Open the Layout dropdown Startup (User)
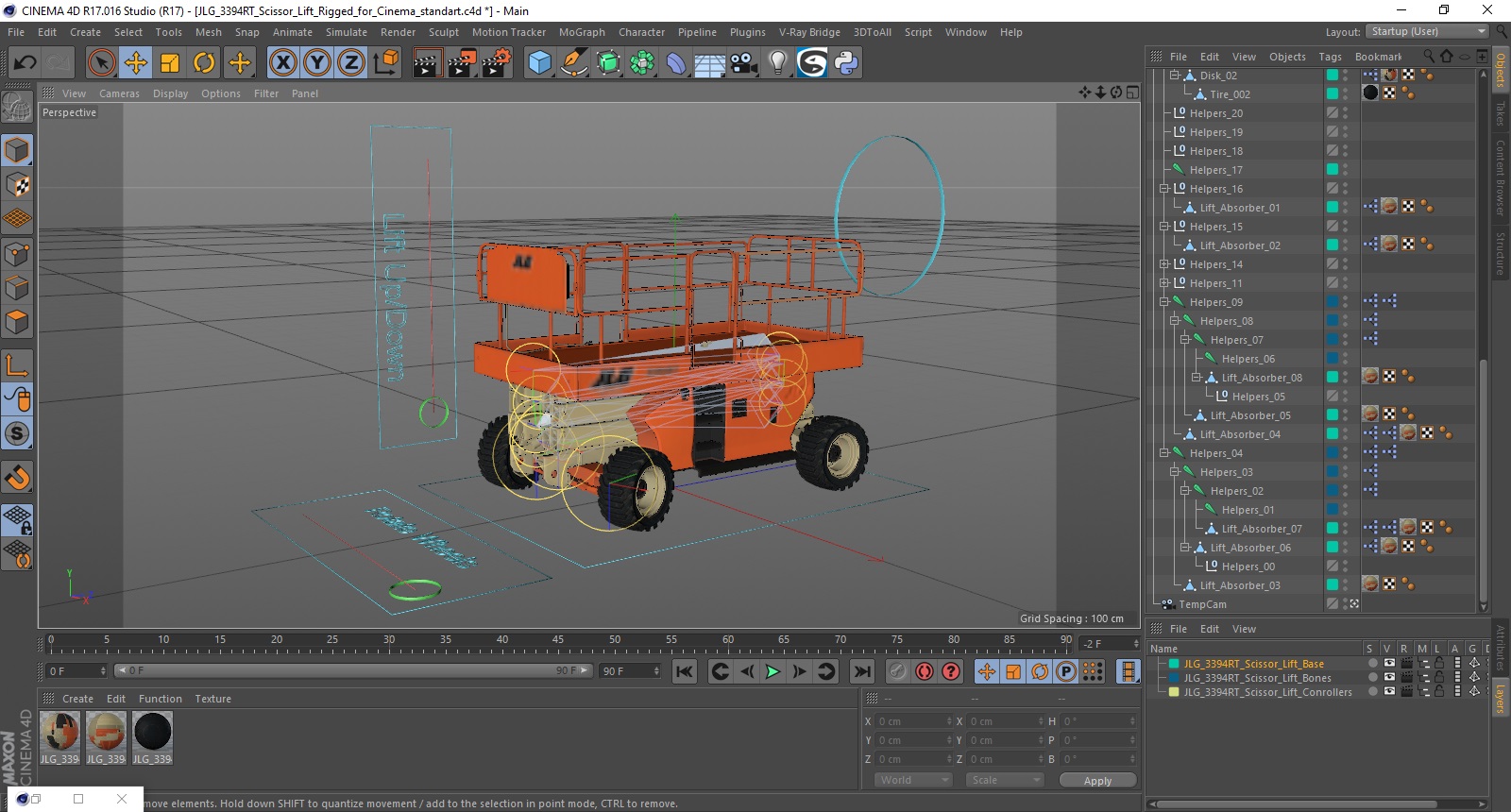1511x812 pixels. (x=1428, y=31)
